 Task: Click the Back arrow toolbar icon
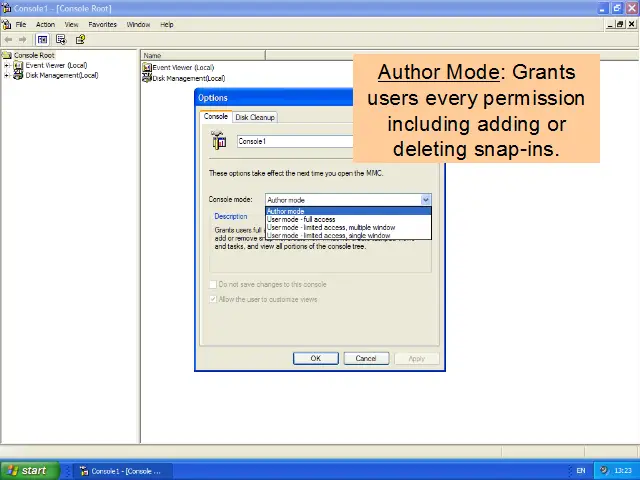[9, 39]
